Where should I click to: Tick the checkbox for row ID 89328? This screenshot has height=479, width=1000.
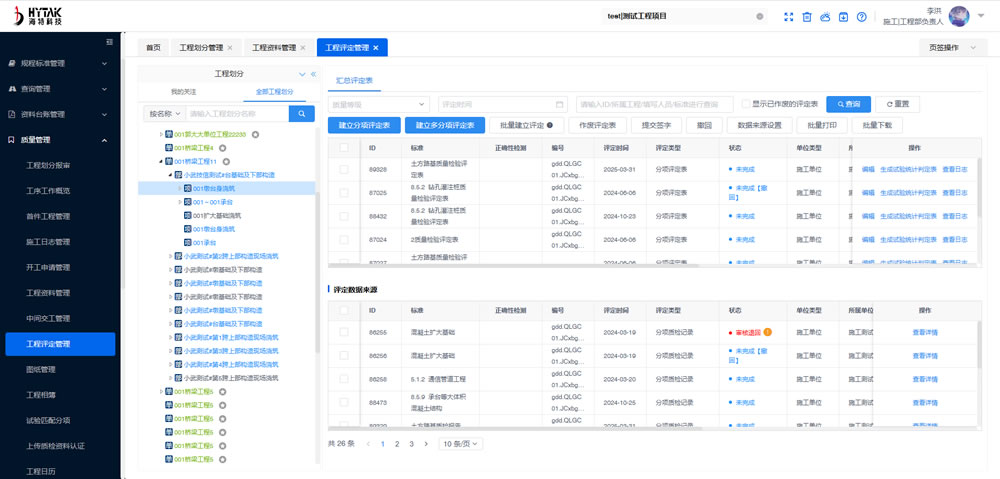[344, 169]
